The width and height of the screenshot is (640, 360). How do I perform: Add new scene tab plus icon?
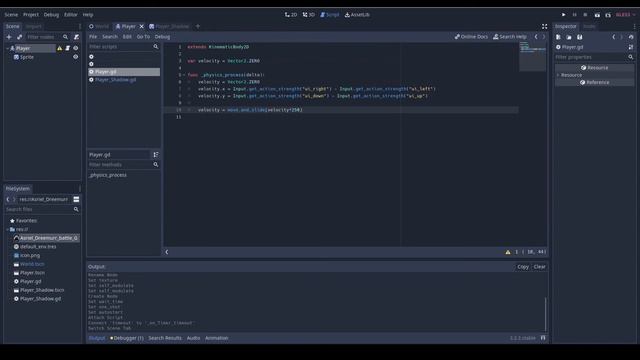[x=198, y=26]
